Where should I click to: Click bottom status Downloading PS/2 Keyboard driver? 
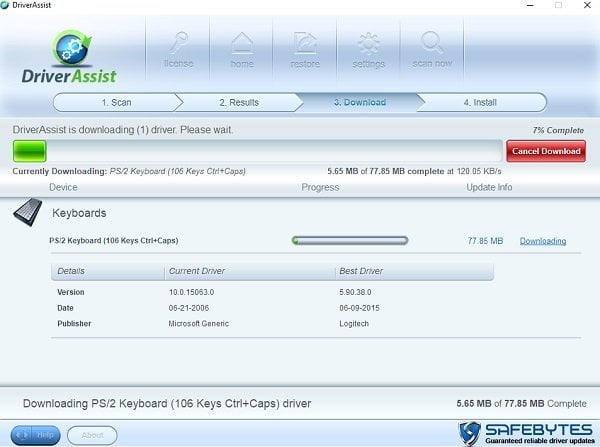coord(167,404)
